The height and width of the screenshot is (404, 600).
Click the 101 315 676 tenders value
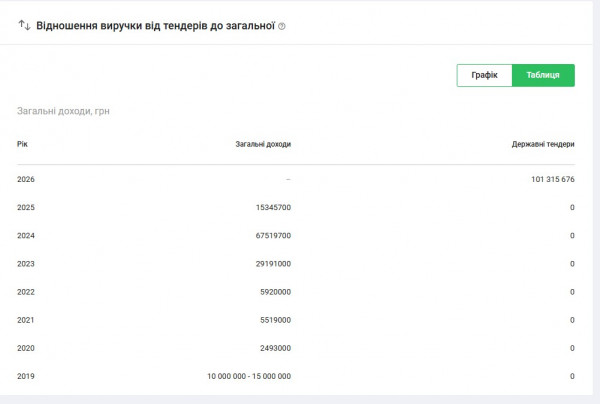pyautogui.click(x=553, y=179)
